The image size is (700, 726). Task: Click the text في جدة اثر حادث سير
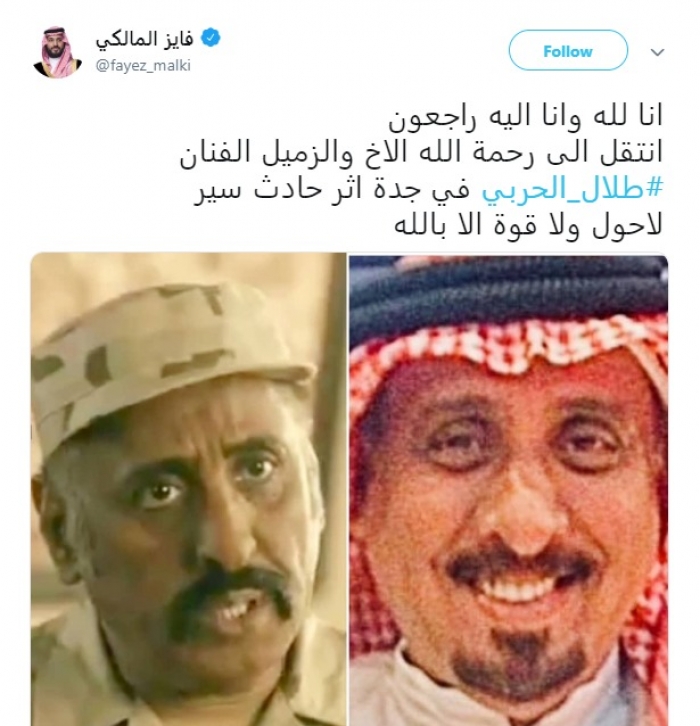tap(334, 190)
